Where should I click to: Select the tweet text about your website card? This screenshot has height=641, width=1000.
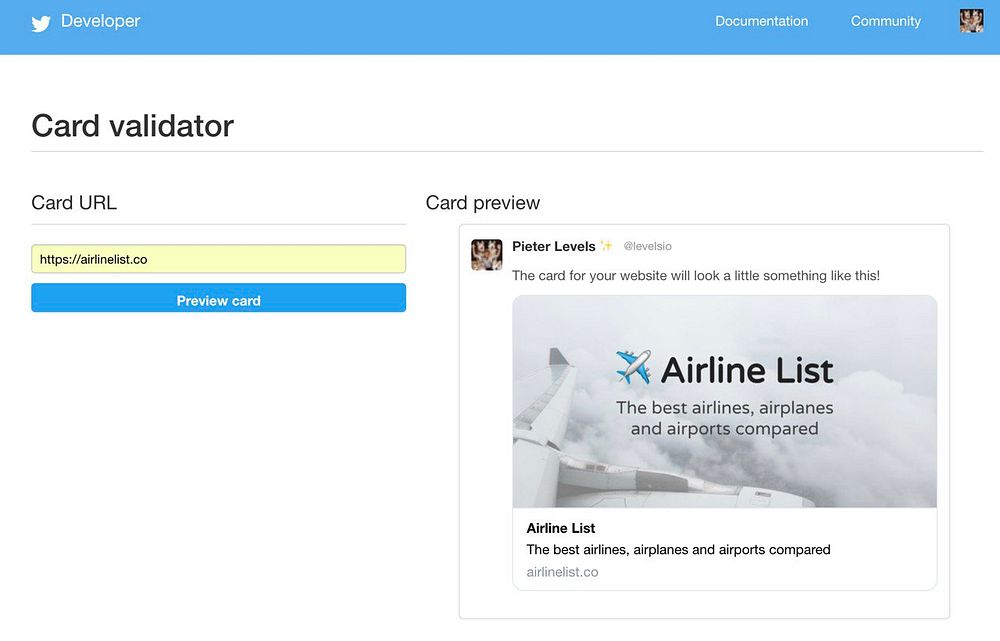696,276
